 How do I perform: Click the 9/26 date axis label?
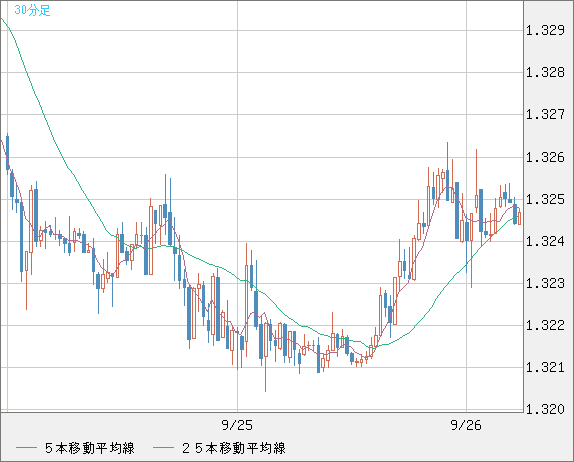click(466, 425)
